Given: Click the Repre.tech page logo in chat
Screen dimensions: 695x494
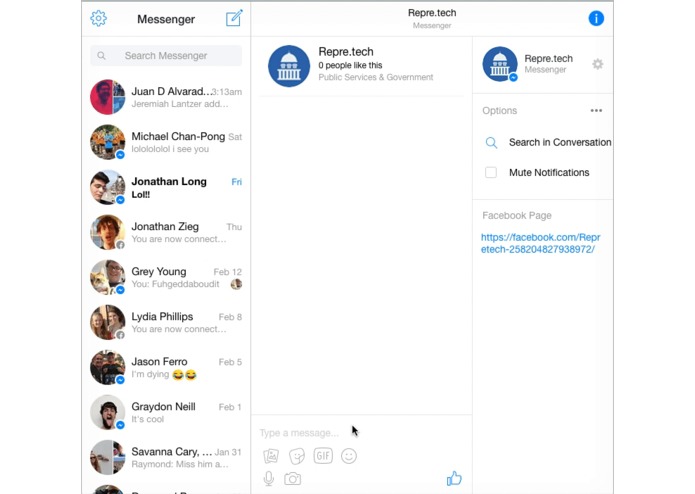Looking at the screenshot, I should click(x=289, y=66).
